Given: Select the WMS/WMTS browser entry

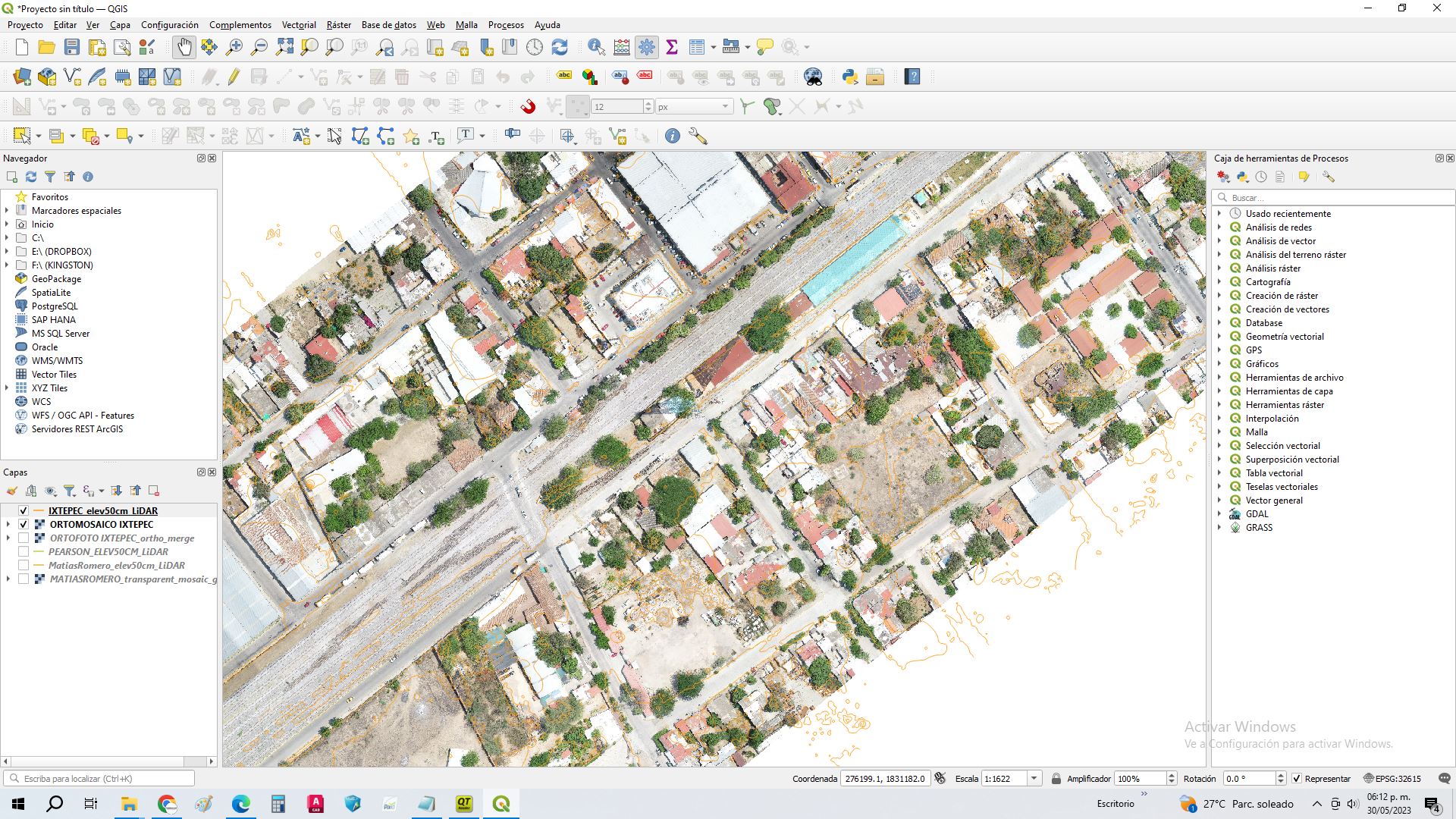Looking at the screenshot, I should coord(57,361).
